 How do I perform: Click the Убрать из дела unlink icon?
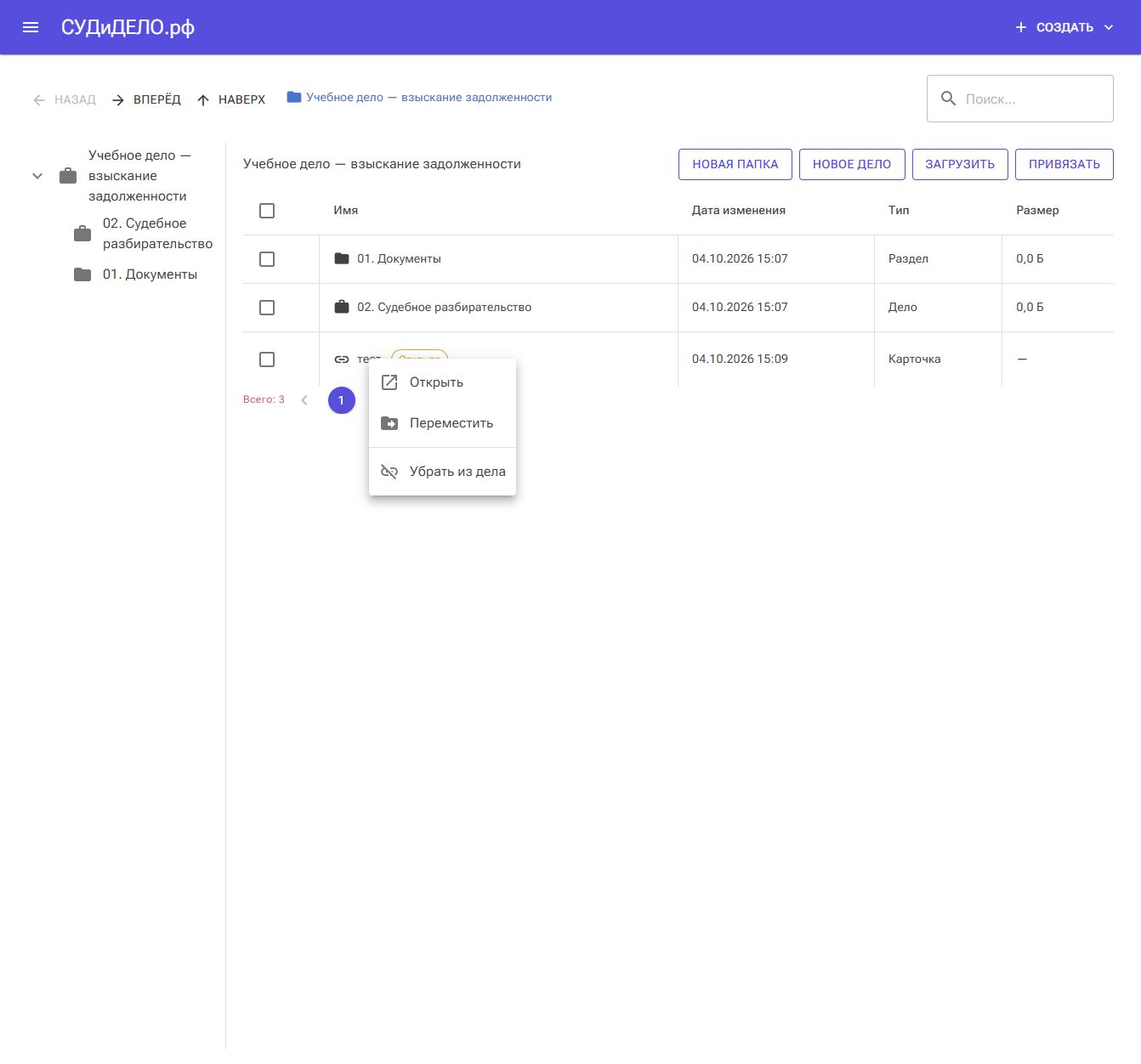389,472
